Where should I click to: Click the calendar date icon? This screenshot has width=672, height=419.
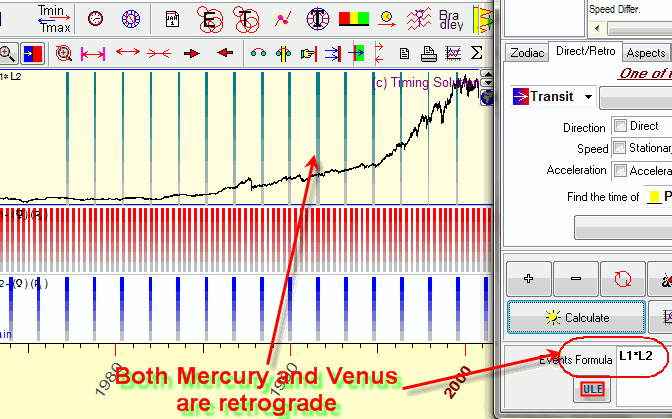click(171, 18)
